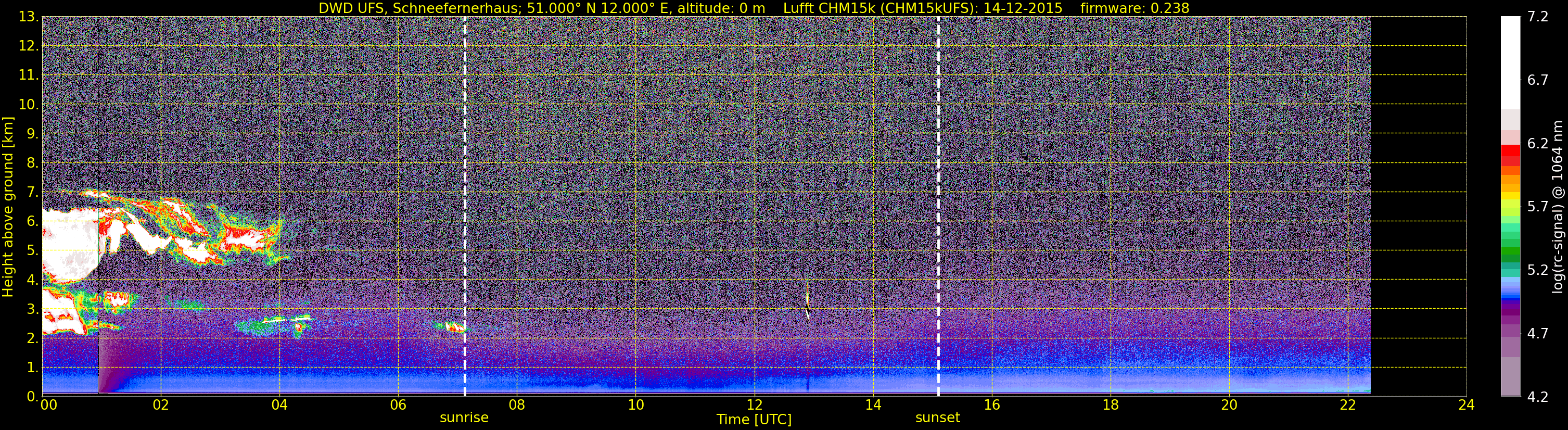1568x430 pixels.
Task: Click the sunset dashed vertical marker line
Action: click(939, 207)
